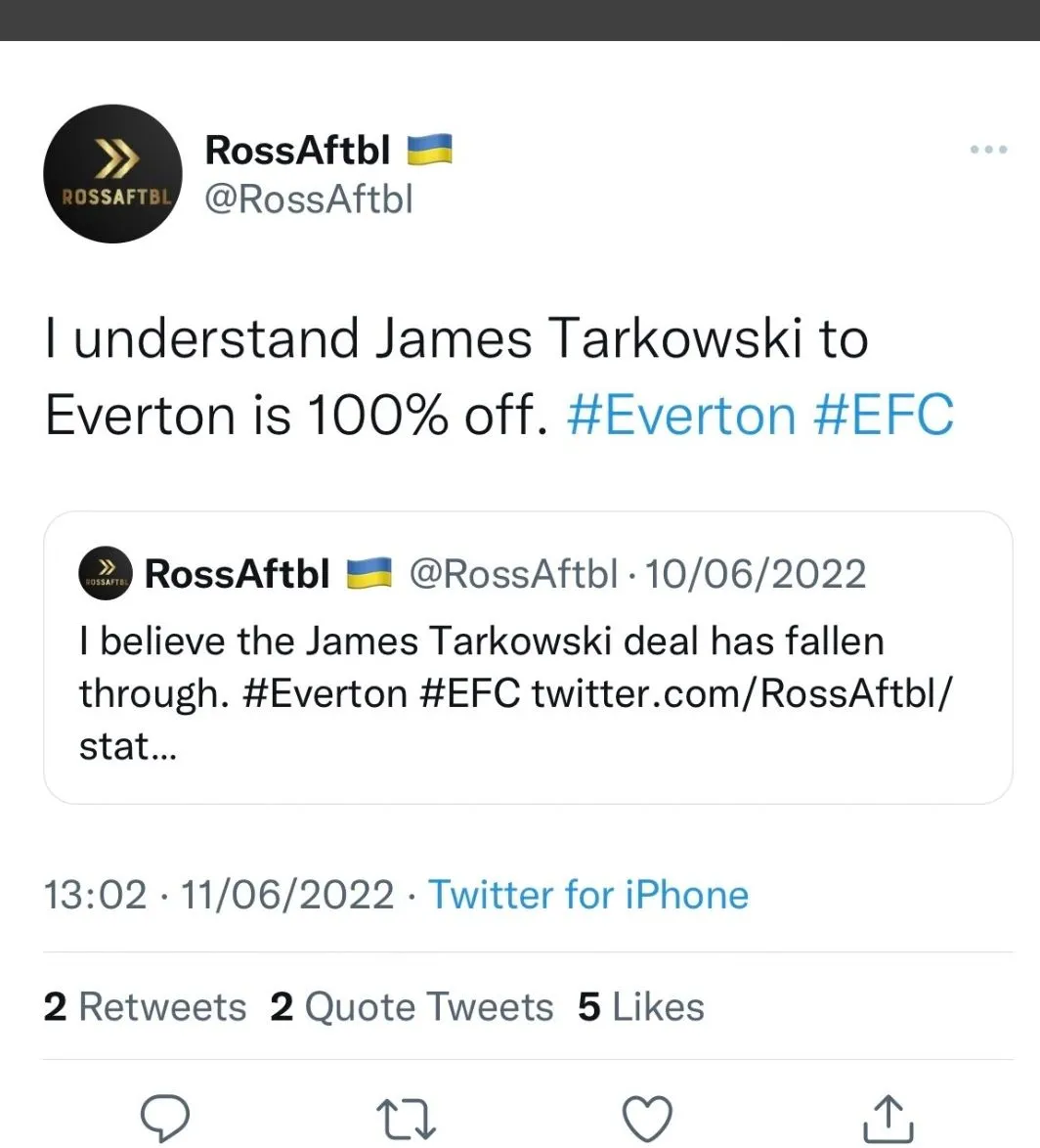Click the 13:02 · 11/06/2022 timestamp
1040x1148 pixels.
219,895
